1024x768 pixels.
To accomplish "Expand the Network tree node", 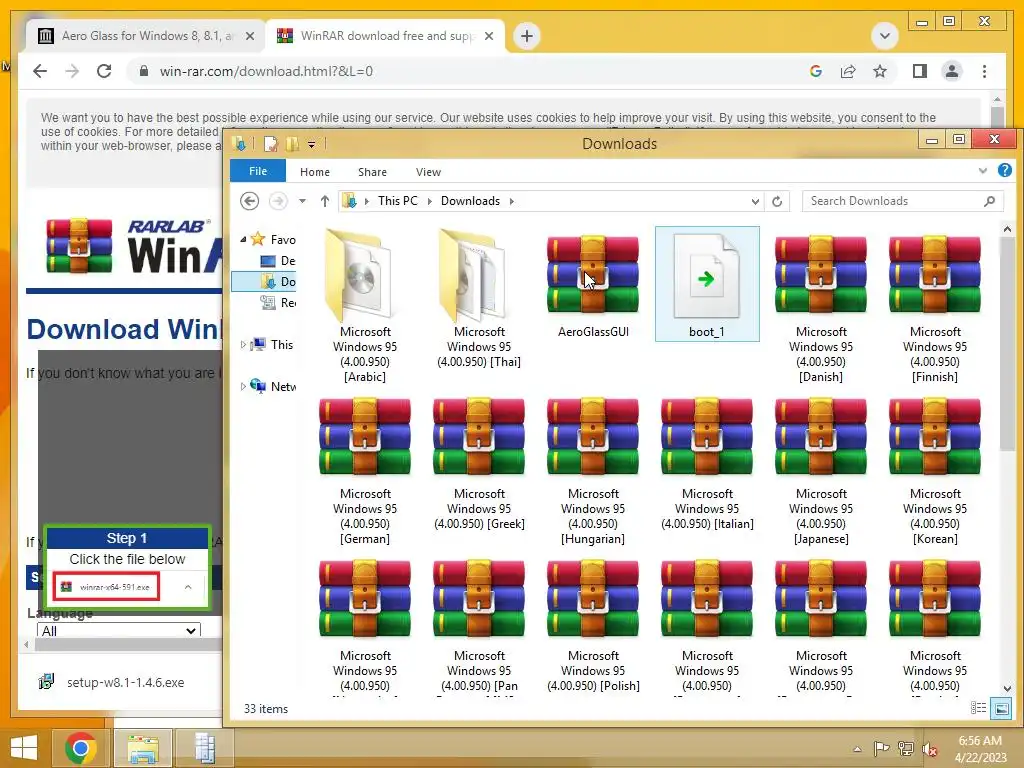I will (243, 387).
